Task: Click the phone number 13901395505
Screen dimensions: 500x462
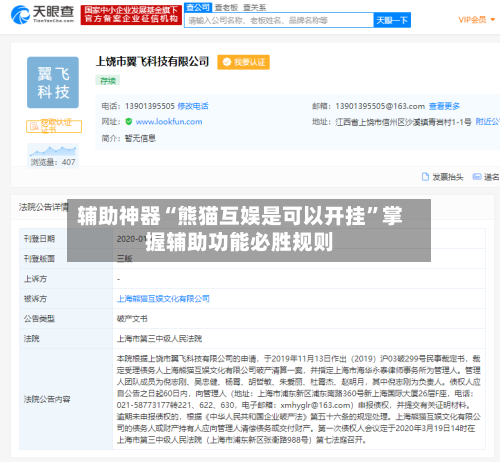Action: coord(150,106)
